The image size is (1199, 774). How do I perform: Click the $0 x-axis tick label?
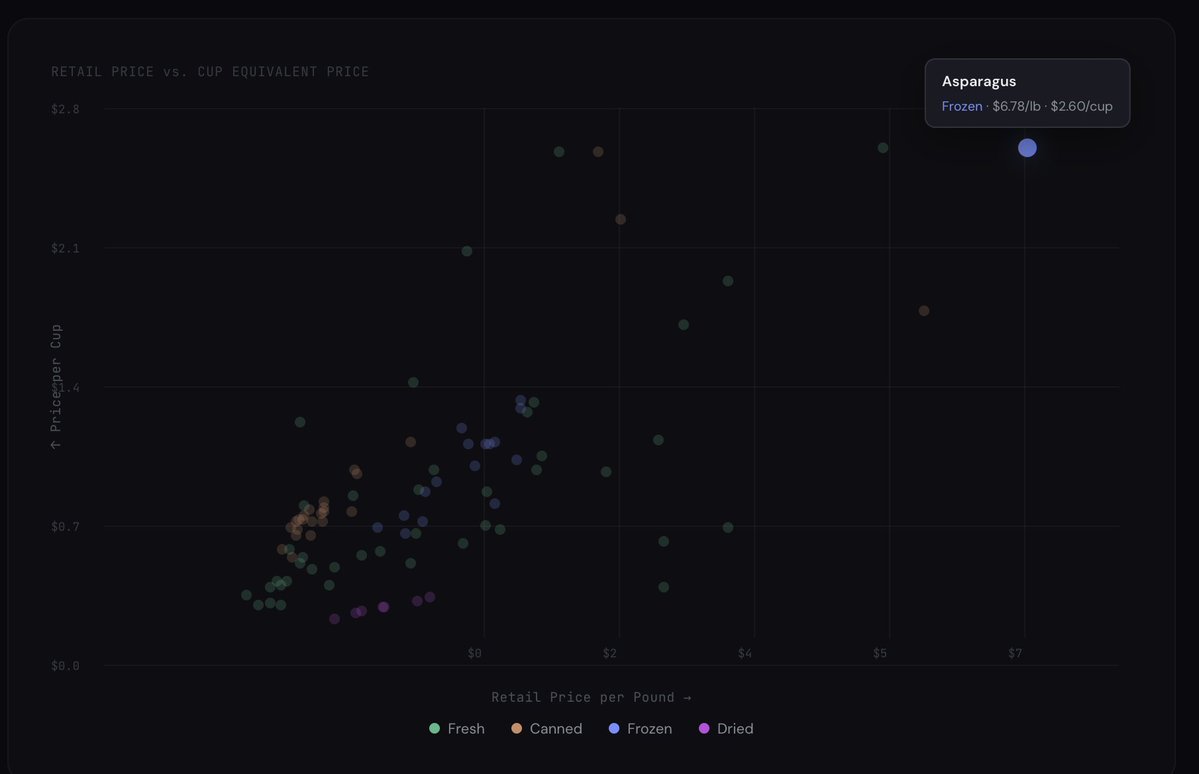click(x=475, y=653)
